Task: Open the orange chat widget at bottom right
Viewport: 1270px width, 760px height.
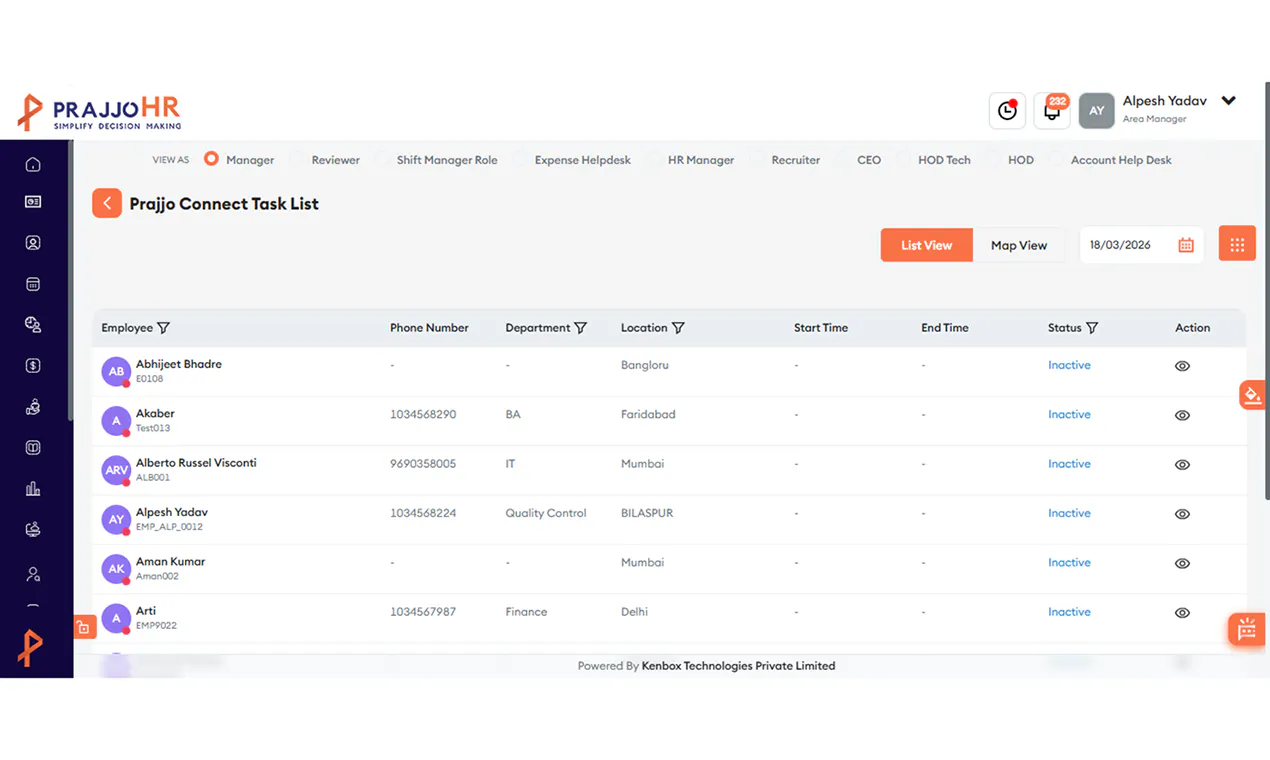Action: [x=1247, y=629]
